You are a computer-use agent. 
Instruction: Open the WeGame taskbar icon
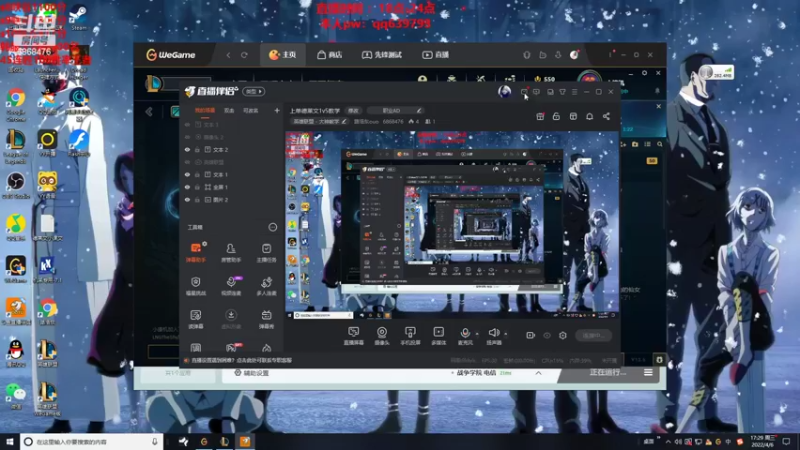[x=204, y=442]
